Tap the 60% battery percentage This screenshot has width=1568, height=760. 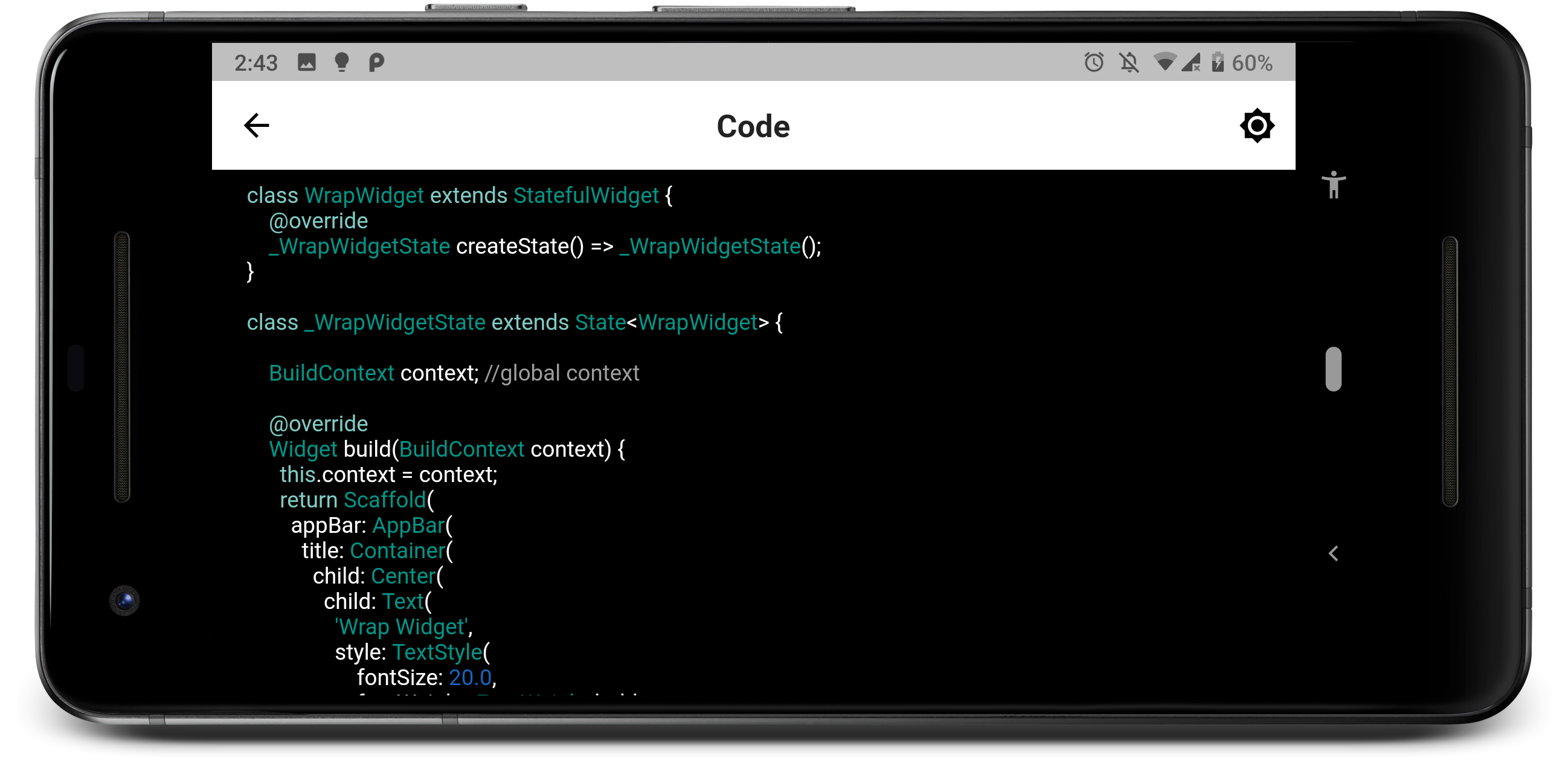1252,63
